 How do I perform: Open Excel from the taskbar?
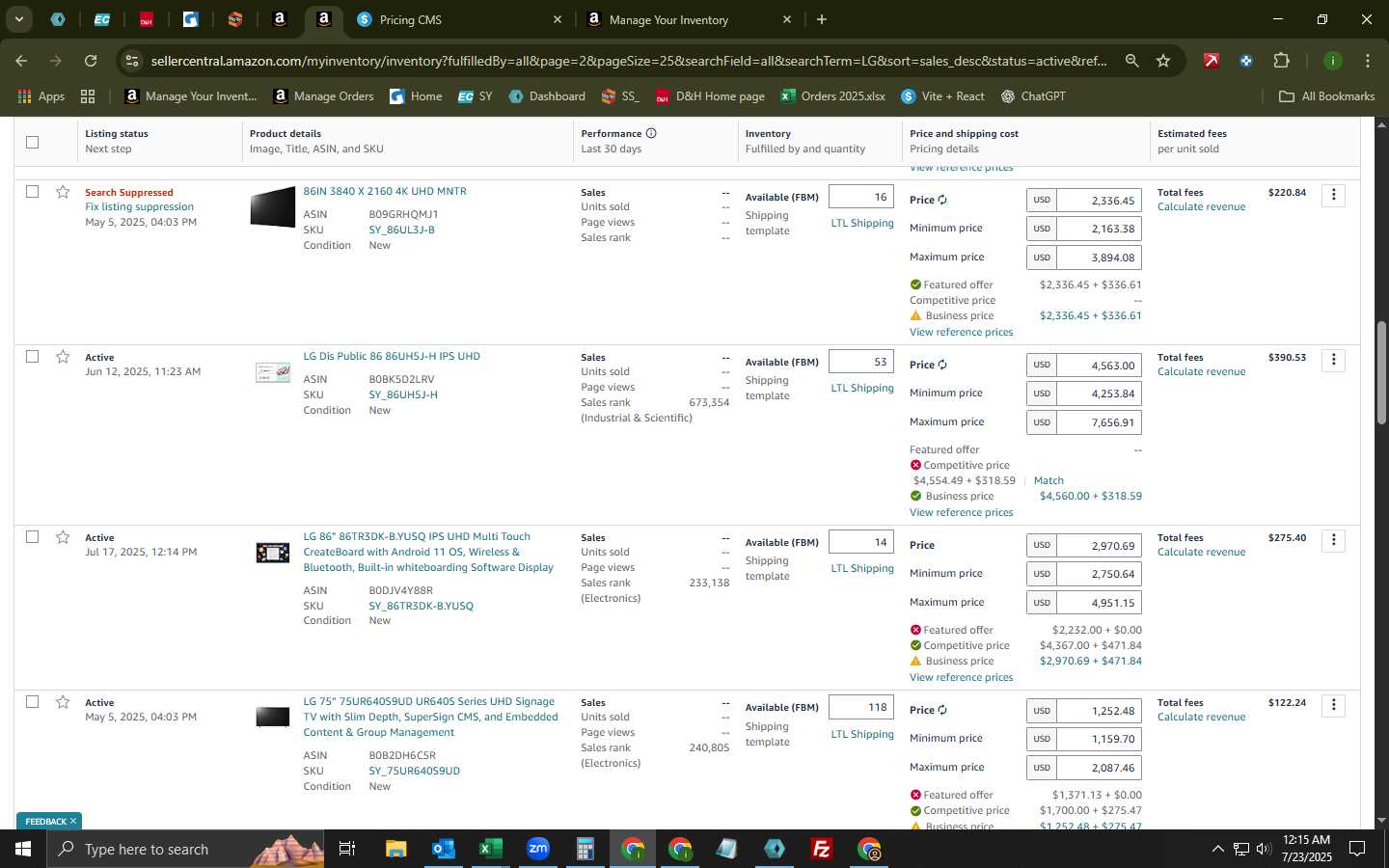pos(491,849)
